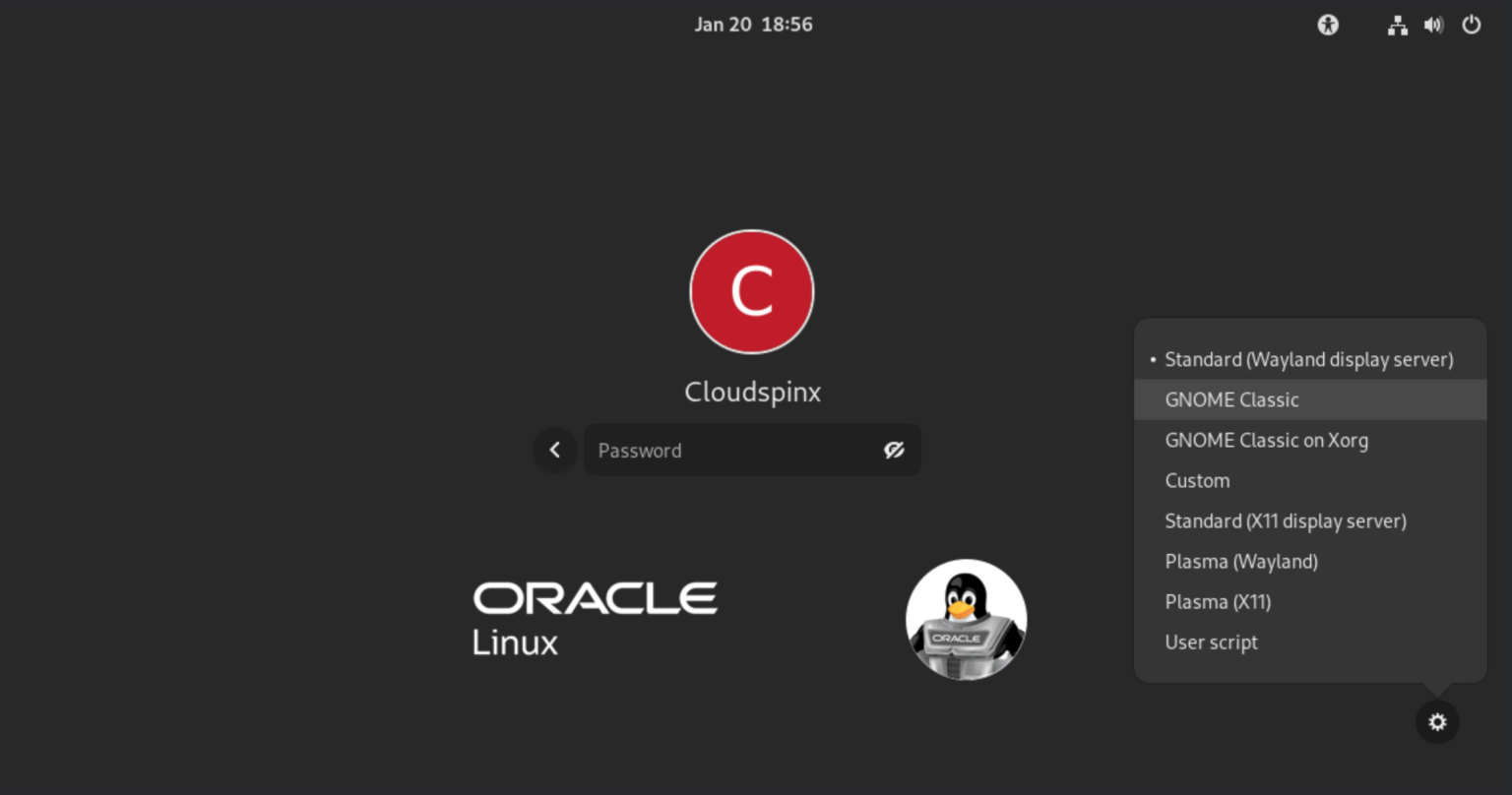Click the Password input field
The image size is (1512, 795).
[752, 450]
